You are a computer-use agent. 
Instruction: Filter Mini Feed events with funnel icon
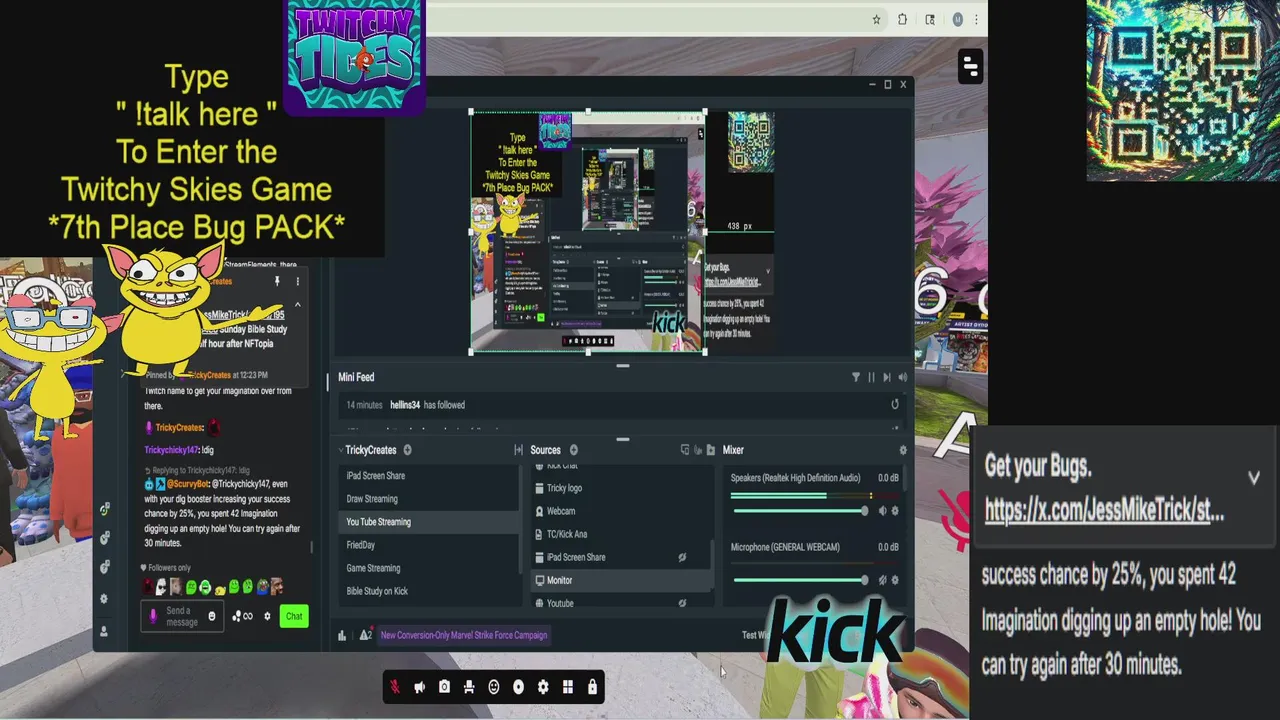click(x=855, y=377)
